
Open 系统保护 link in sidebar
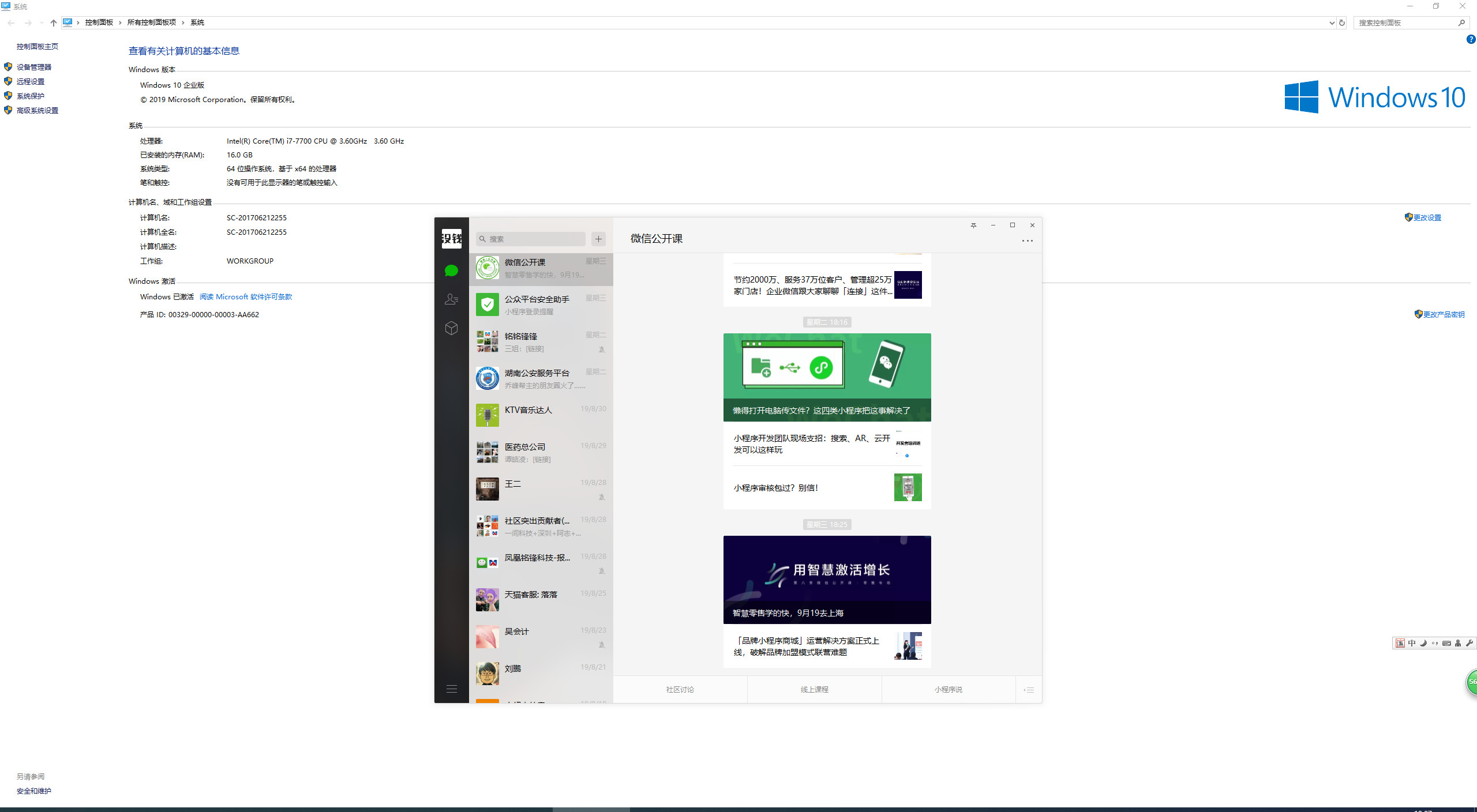(x=31, y=96)
